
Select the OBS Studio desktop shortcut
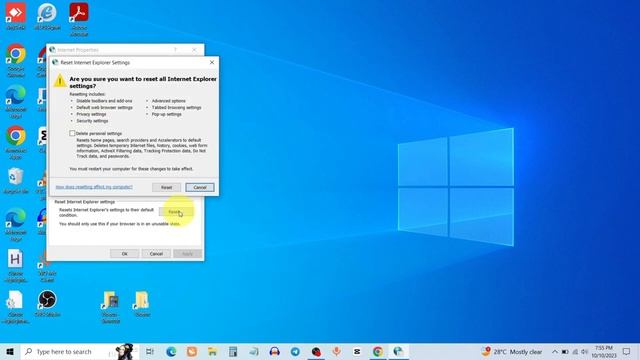pyautogui.click(x=47, y=303)
